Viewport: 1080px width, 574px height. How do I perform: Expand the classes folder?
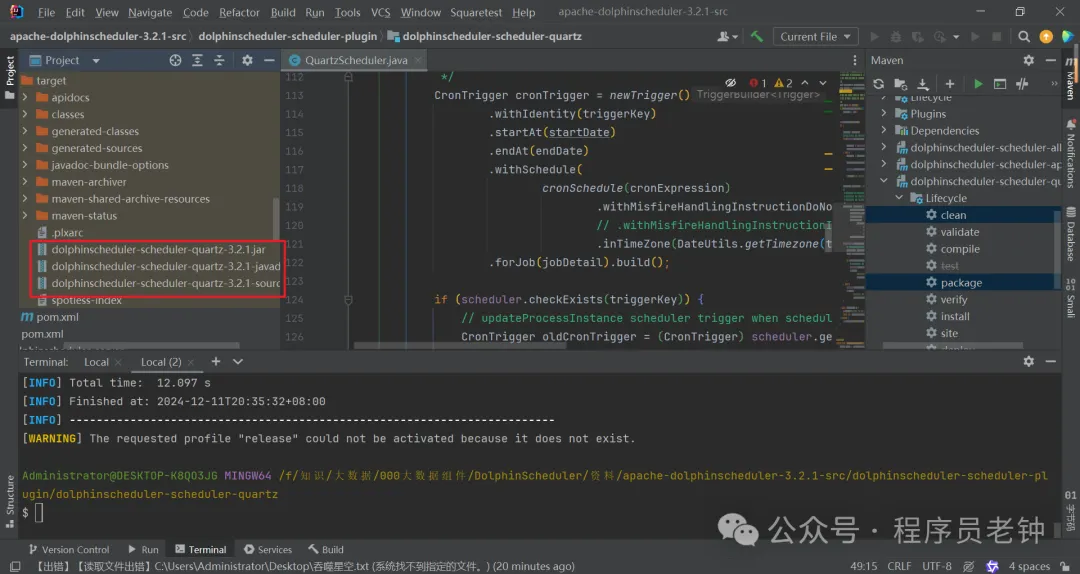(25, 114)
